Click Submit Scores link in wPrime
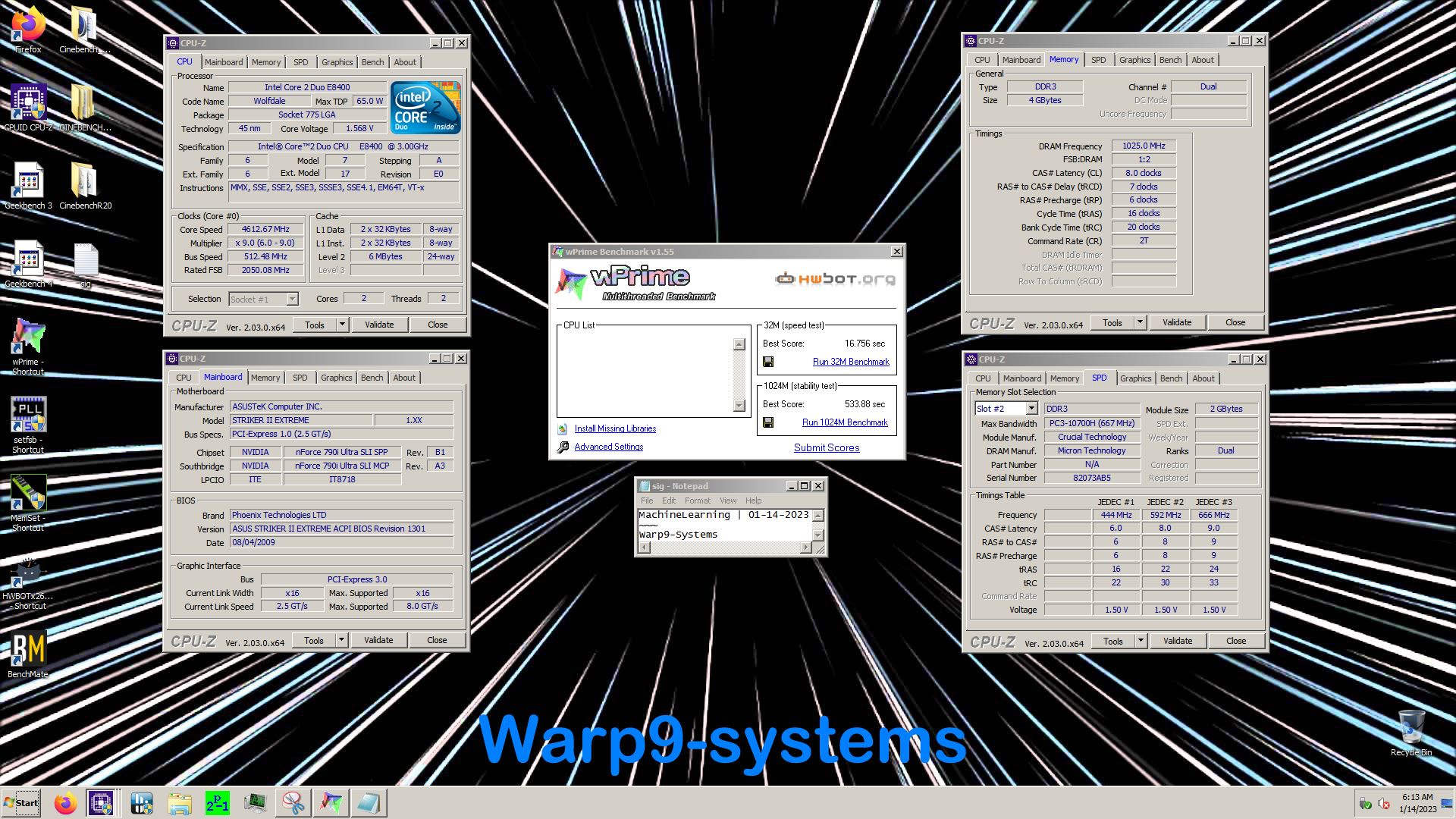This screenshot has height=819, width=1456. pos(827,448)
